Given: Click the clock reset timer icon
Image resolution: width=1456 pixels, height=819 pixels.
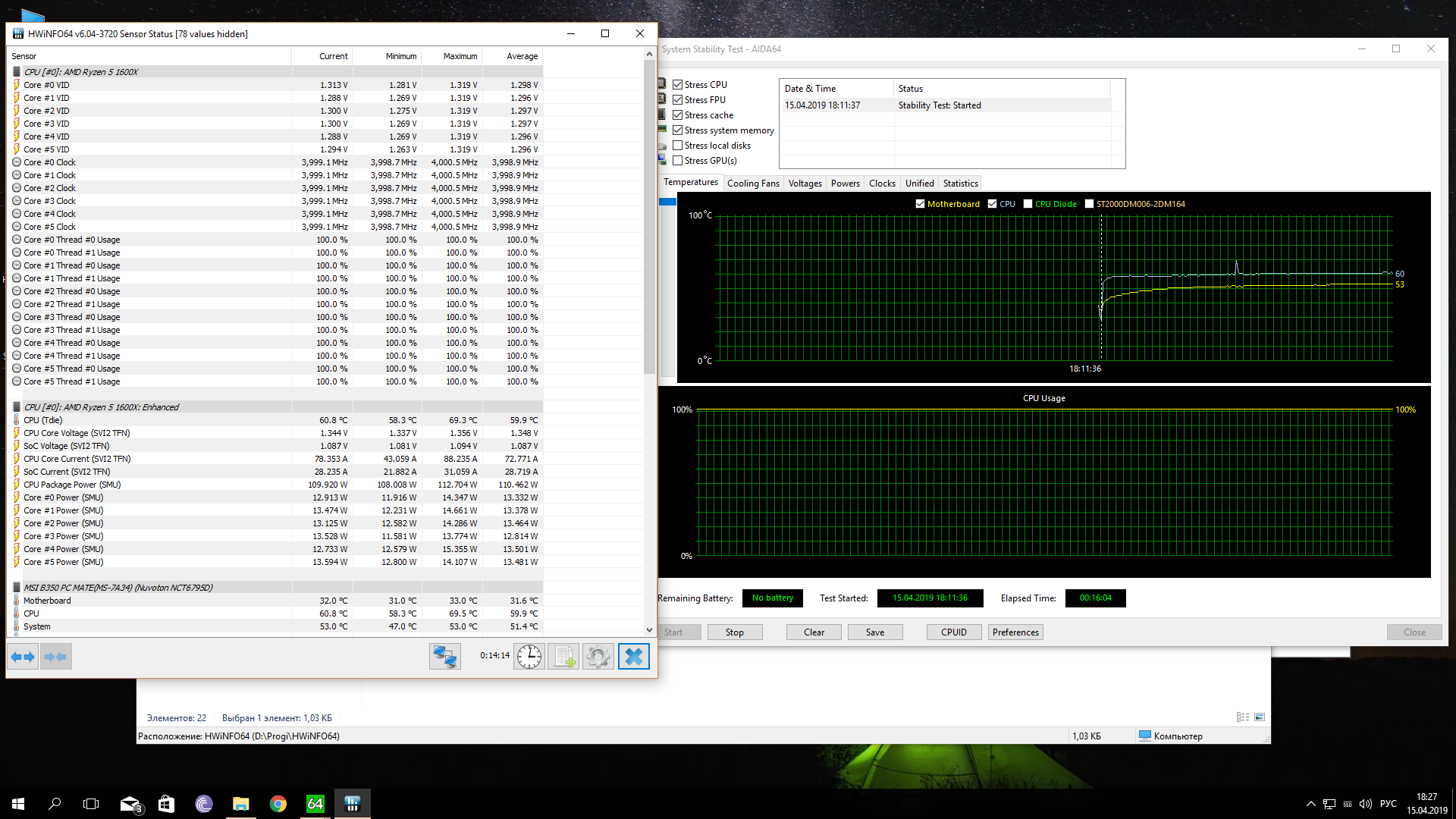Looking at the screenshot, I should 529,657.
